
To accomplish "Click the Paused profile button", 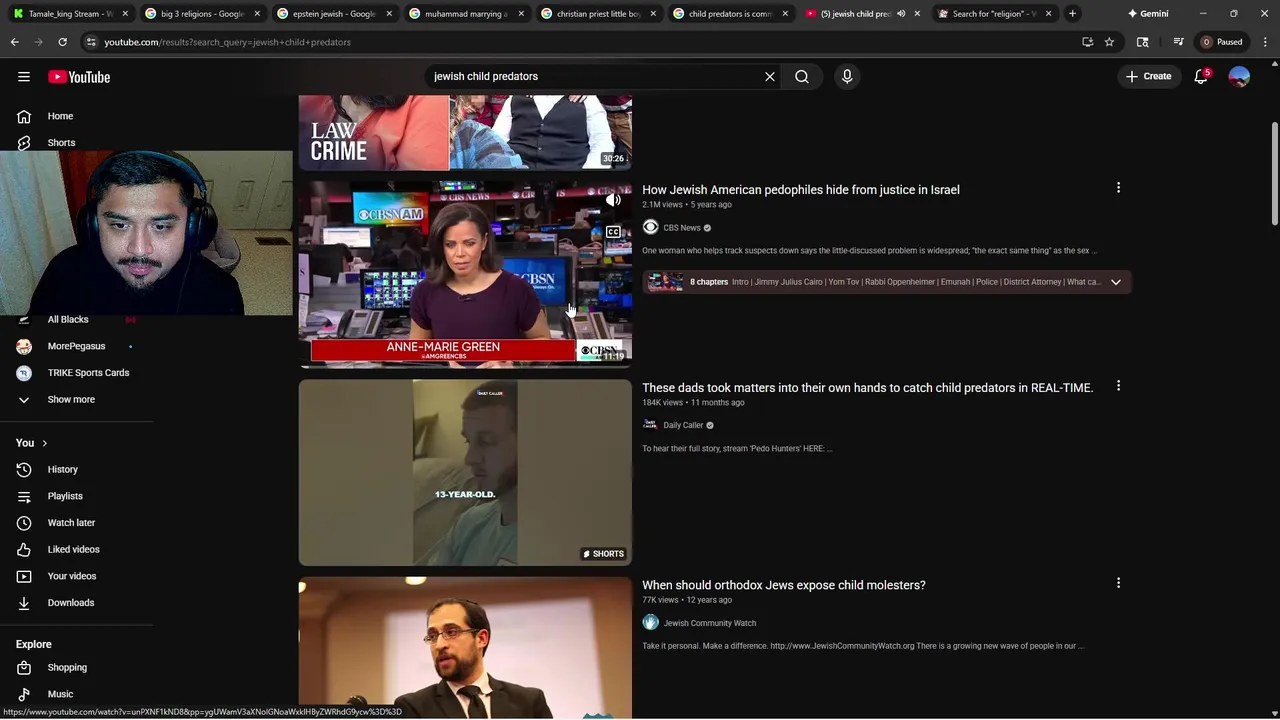I will [x=1222, y=42].
